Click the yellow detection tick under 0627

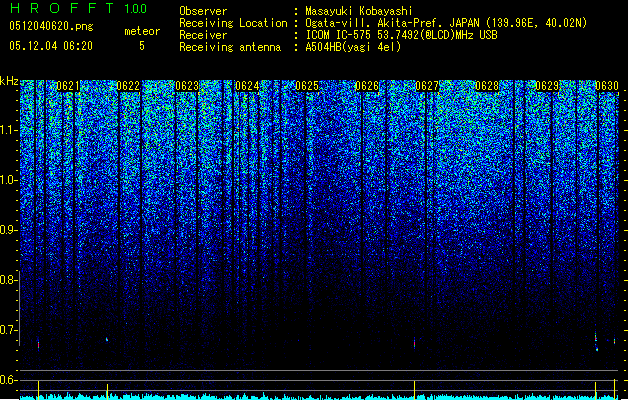414,389
